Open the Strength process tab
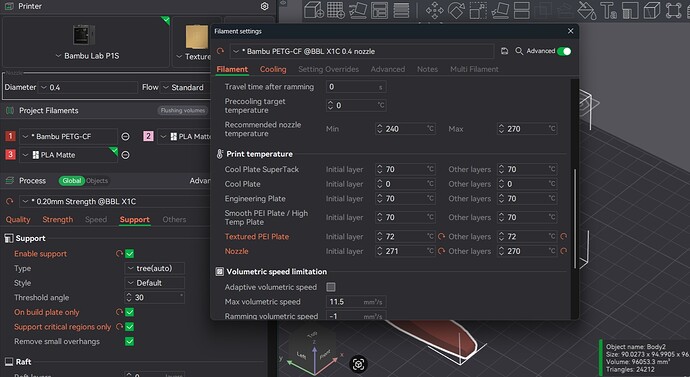The width and height of the screenshot is (690, 377). (58, 220)
